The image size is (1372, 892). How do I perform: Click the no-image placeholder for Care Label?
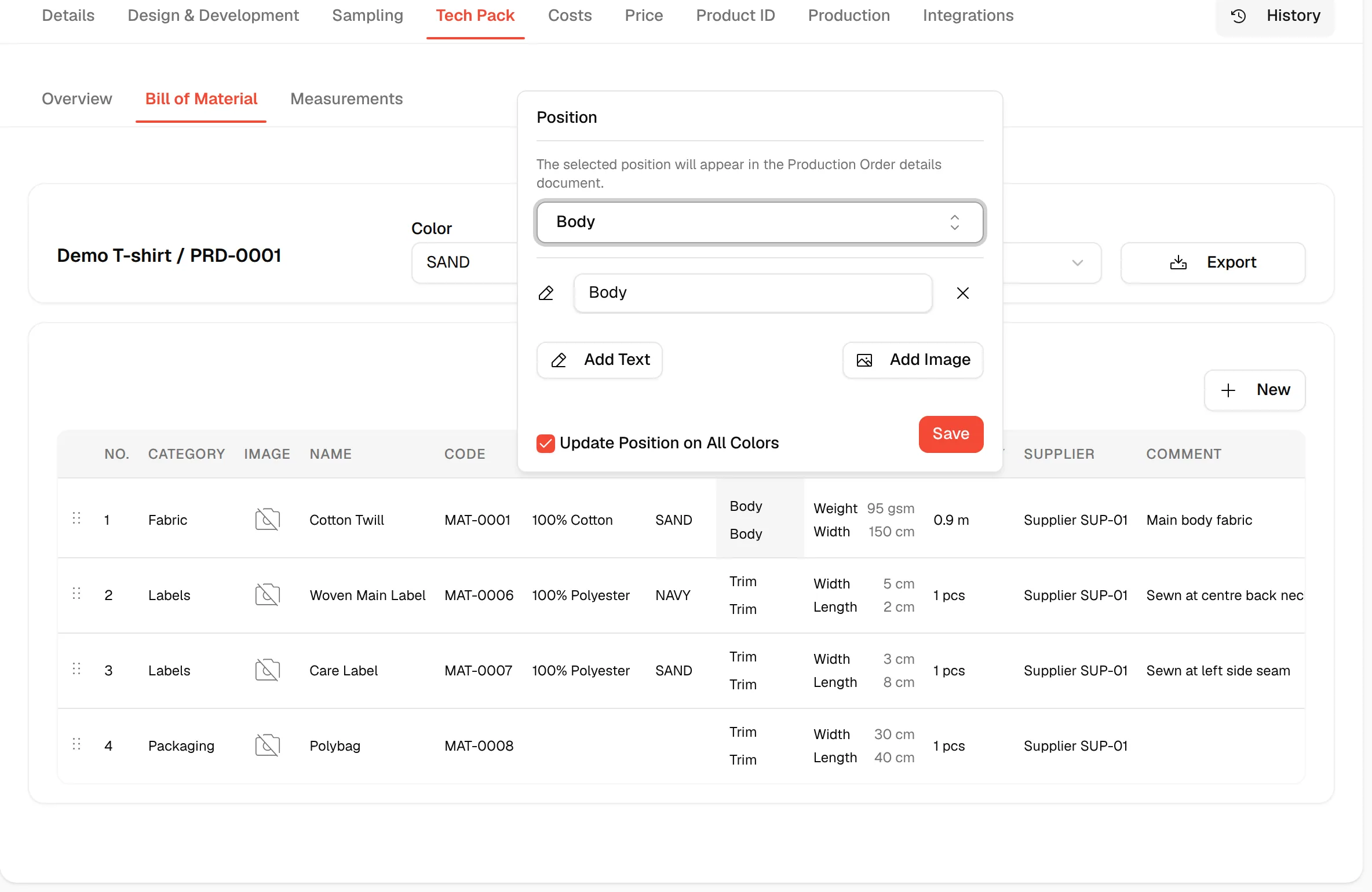pos(267,670)
